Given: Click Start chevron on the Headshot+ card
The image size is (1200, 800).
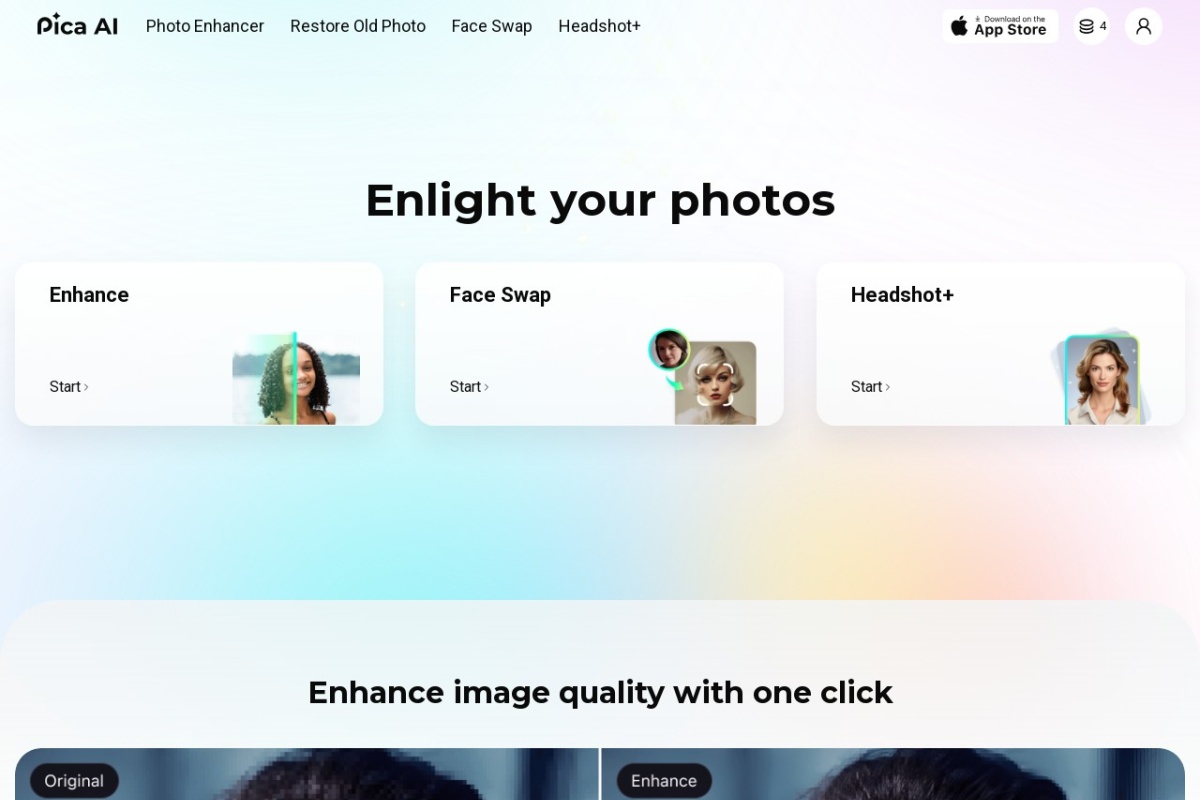Looking at the screenshot, I should [x=887, y=387].
